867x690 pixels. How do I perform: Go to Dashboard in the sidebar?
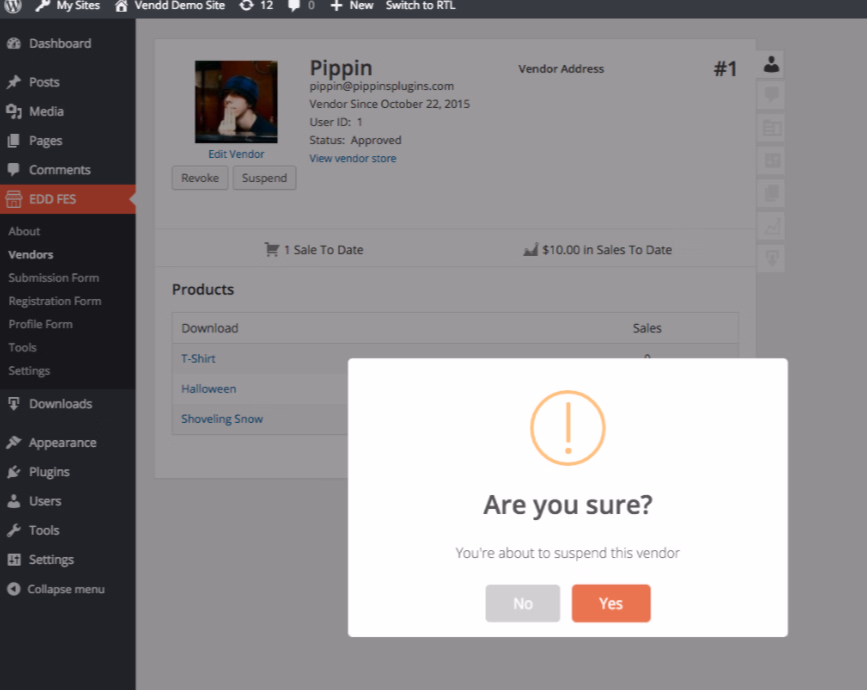click(x=59, y=44)
